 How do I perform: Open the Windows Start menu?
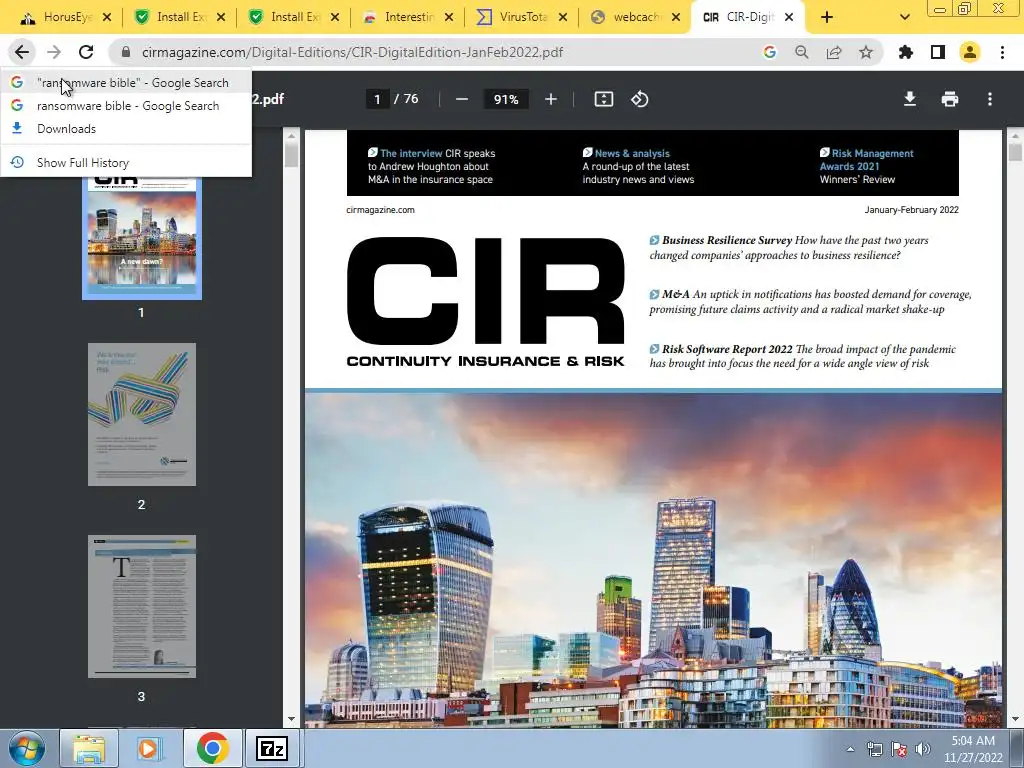tap(26, 748)
